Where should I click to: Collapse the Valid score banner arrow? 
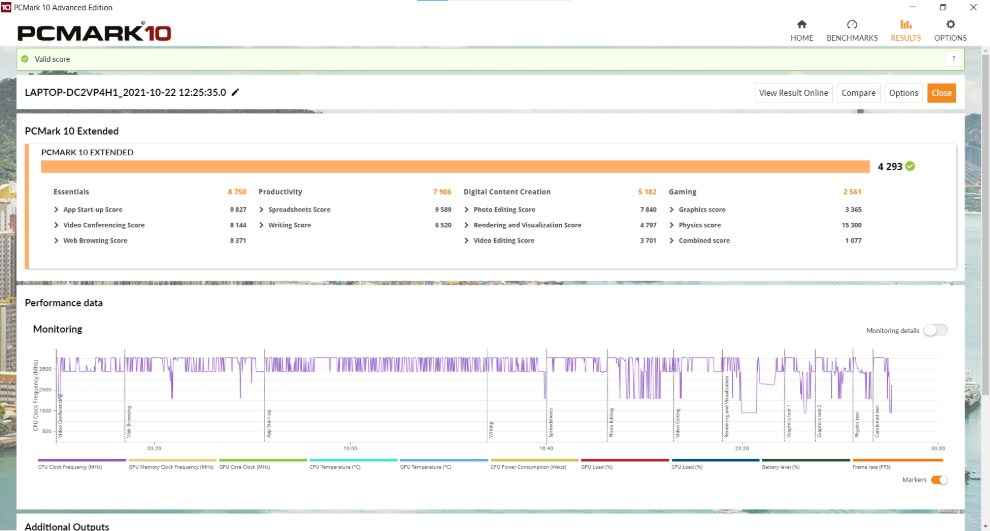click(953, 59)
